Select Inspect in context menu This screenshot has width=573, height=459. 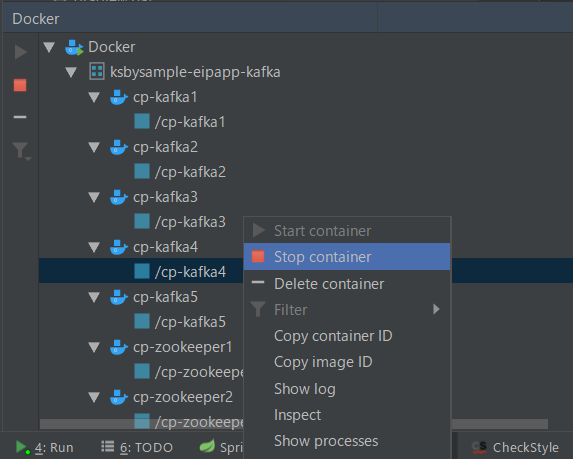347,415
